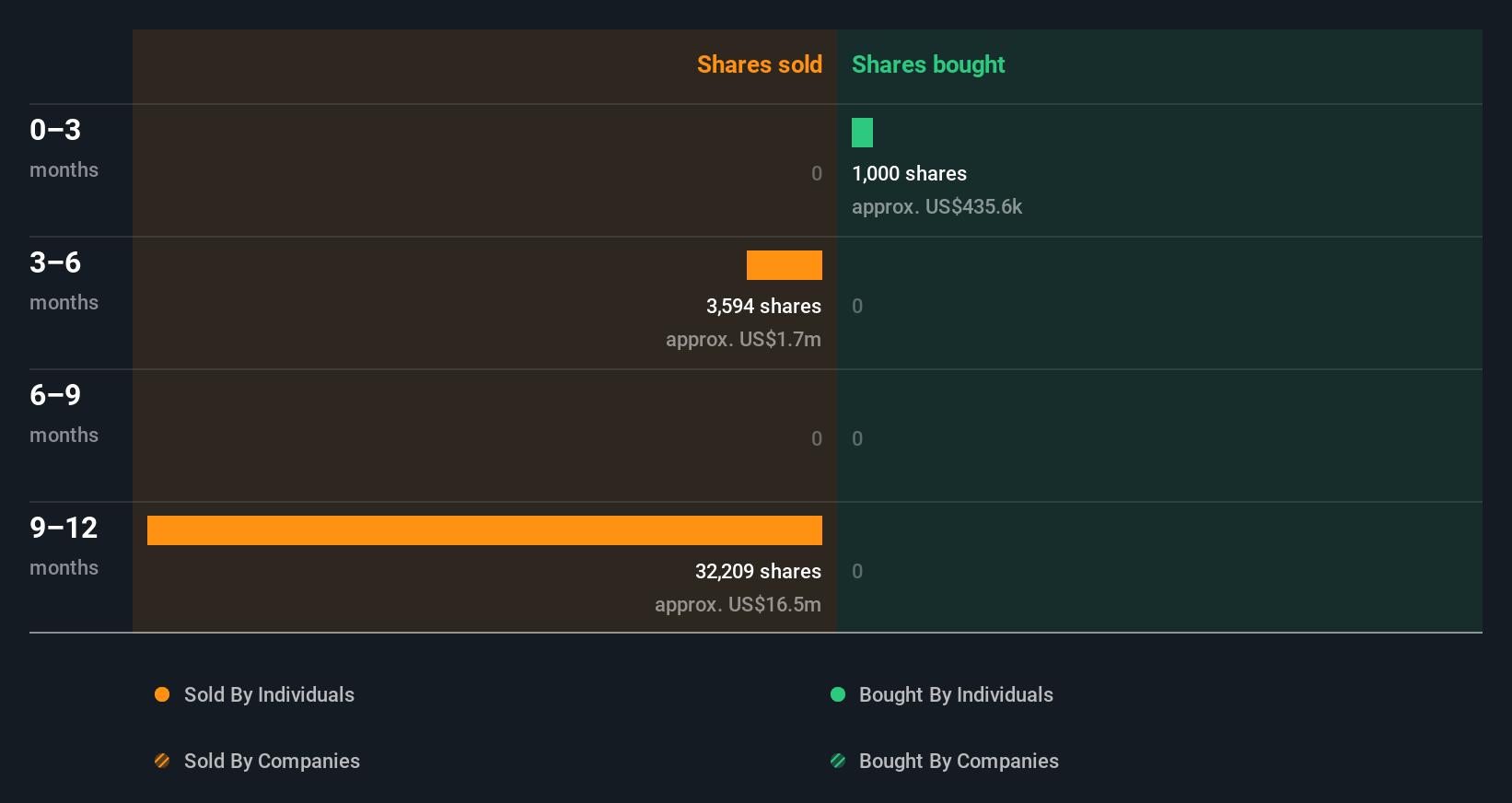Click the striped Sold By Companies legend icon
Screen dimensions: 1512x803
(x=162, y=761)
